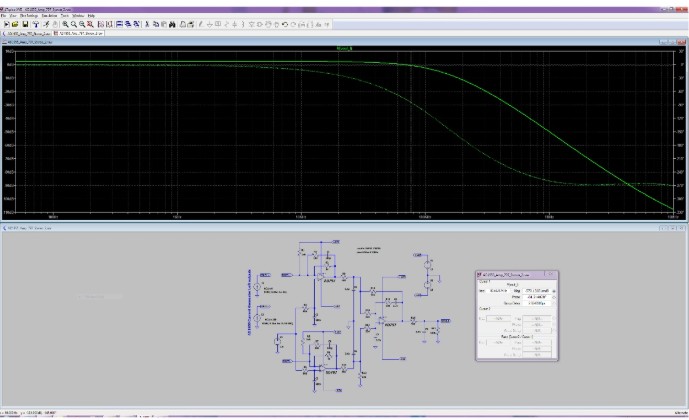Image resolution: width=689 pixels, height=420 pixels.
Task: Open Find with the binoculars icon
Action: coord(172,24)
